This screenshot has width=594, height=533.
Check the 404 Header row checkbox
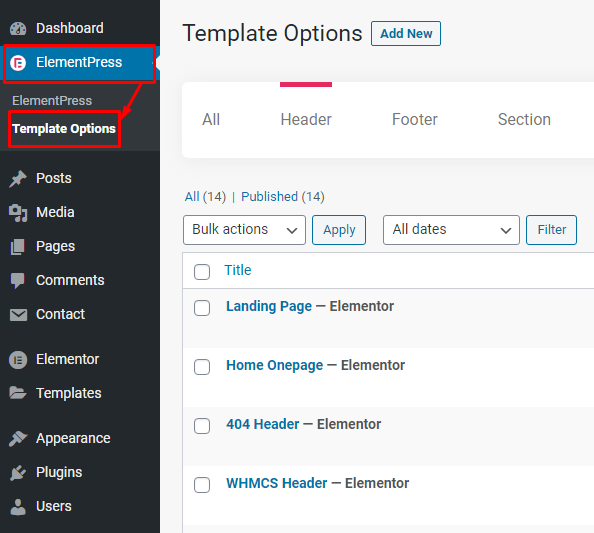tap(202, 426)
